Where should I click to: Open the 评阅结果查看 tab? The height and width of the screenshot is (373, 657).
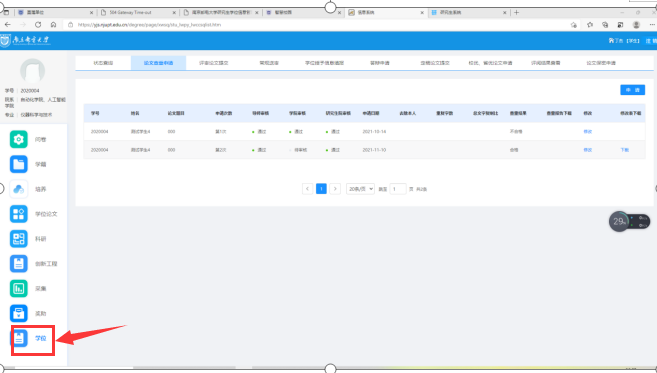[x=546, y=63]
